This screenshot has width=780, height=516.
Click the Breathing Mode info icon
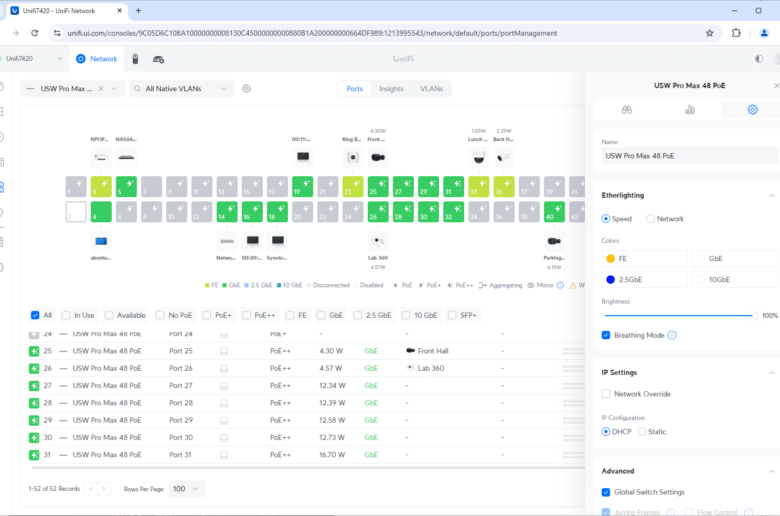pos(672,335)
